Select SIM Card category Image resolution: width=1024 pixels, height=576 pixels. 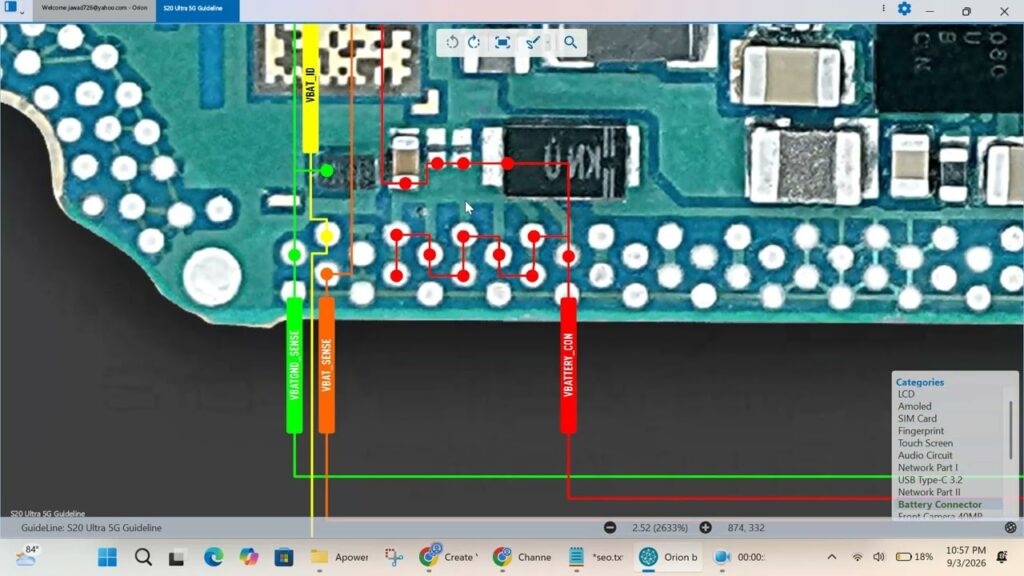(917, 419)
